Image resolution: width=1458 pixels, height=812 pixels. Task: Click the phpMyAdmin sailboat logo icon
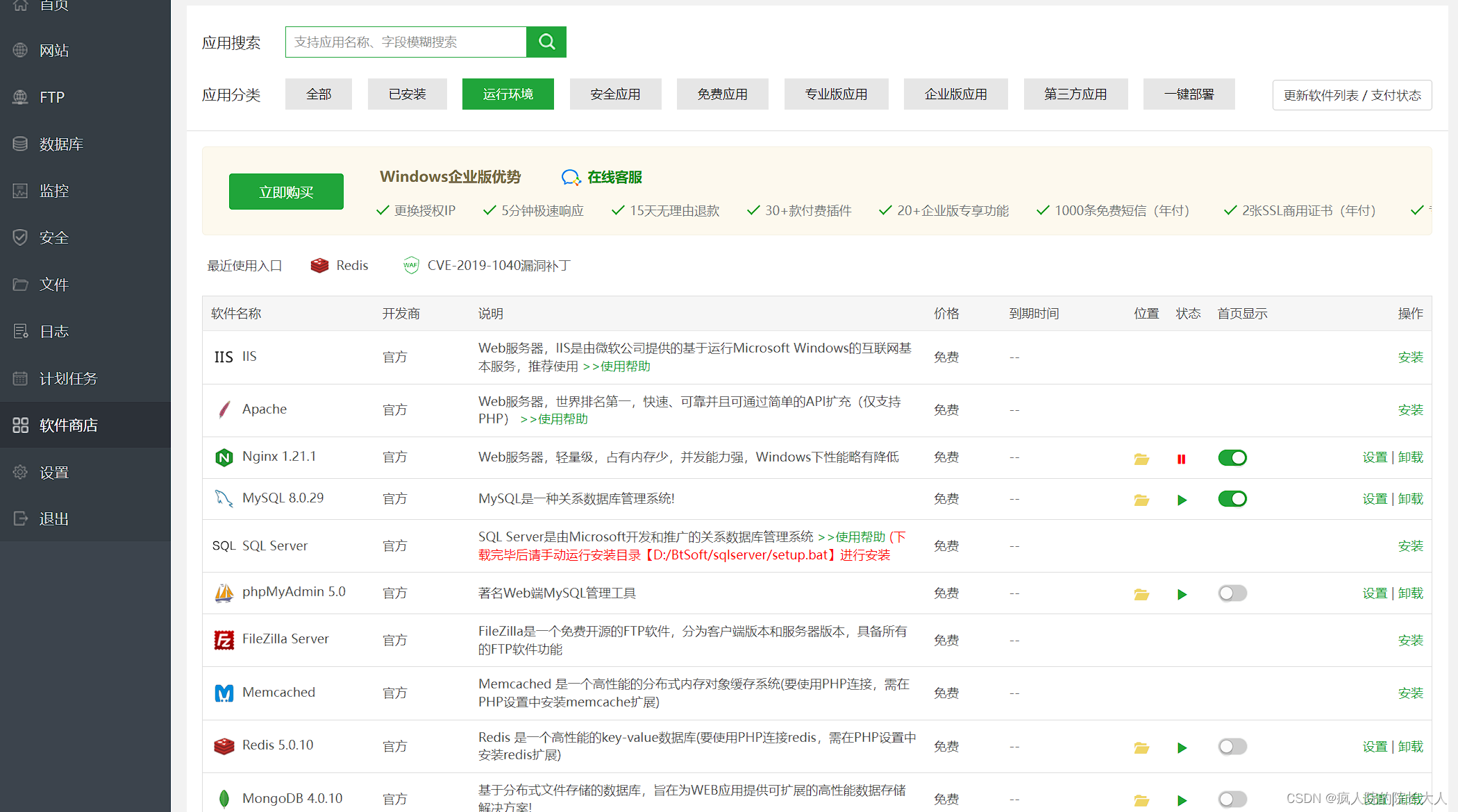point(224,593)
